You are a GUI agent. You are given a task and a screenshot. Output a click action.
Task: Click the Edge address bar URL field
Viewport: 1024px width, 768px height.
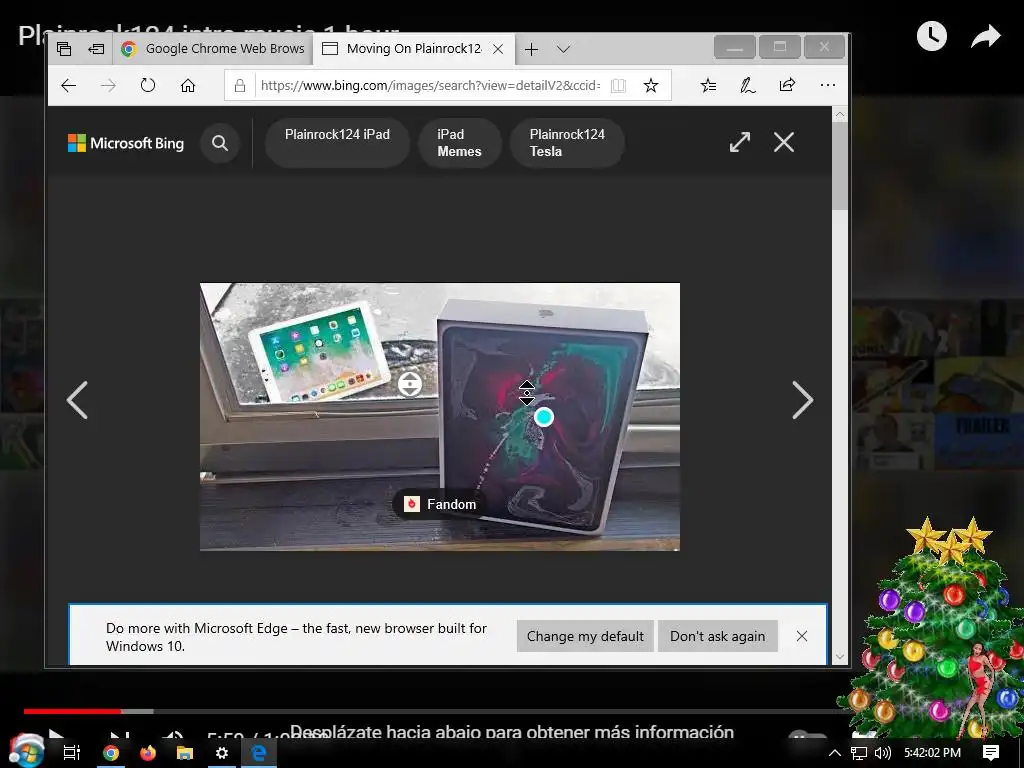(430, 86)
